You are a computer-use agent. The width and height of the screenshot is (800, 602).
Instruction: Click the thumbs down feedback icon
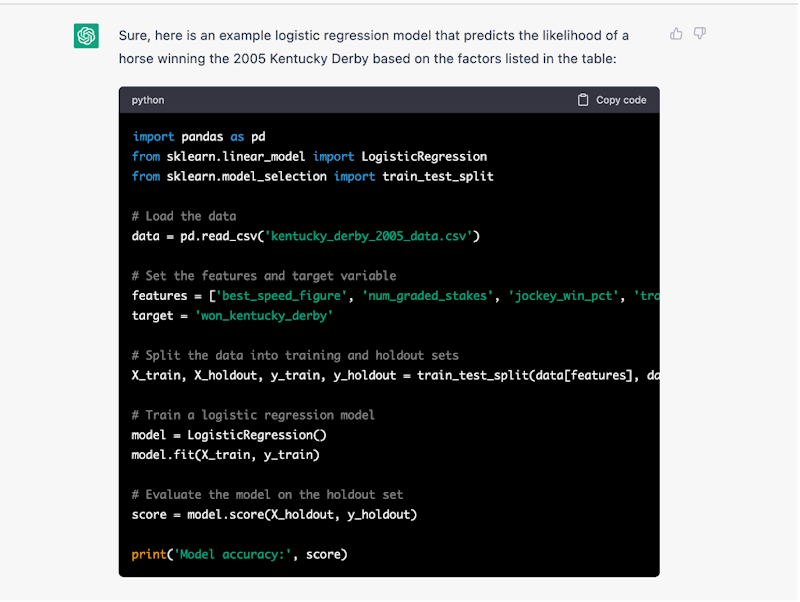[700, 34]
